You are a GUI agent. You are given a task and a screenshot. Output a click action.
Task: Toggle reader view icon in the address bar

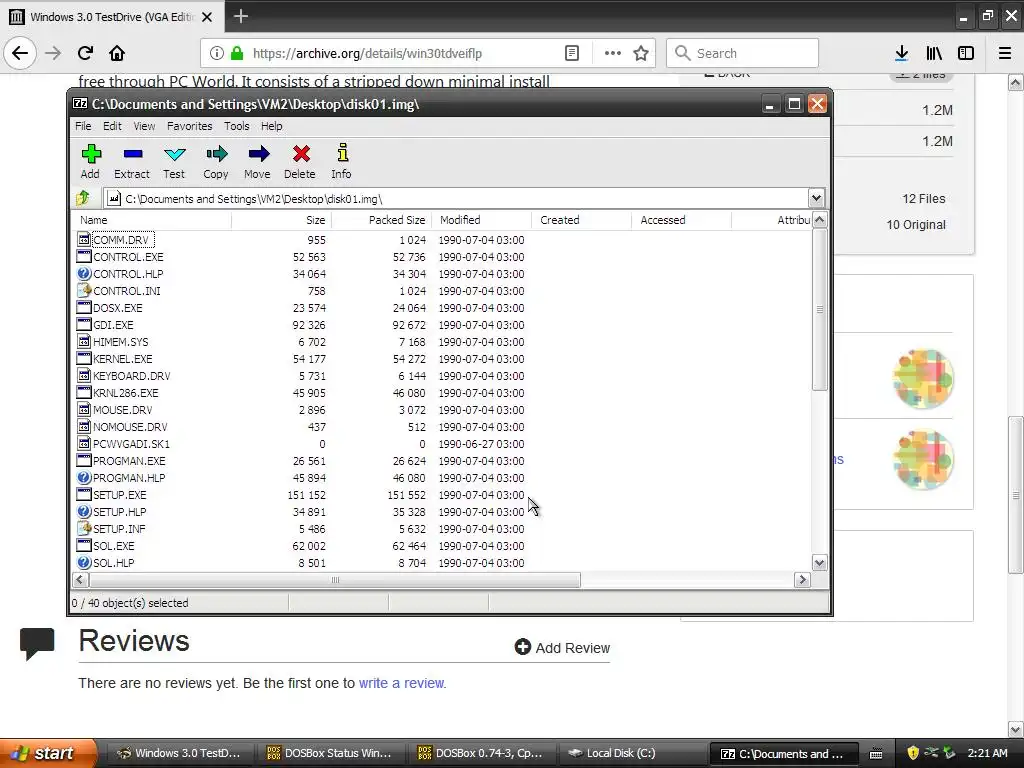[x=571, y=53]
